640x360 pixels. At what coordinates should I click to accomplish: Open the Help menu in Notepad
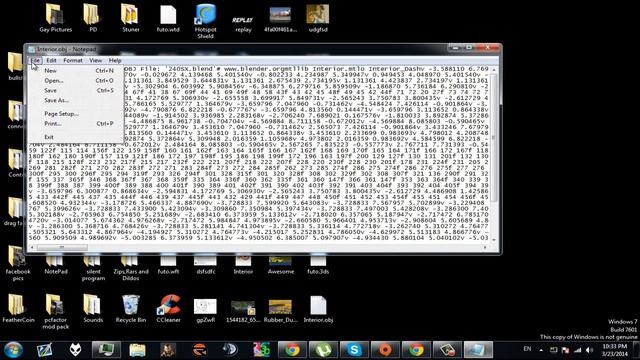[115, 60]
